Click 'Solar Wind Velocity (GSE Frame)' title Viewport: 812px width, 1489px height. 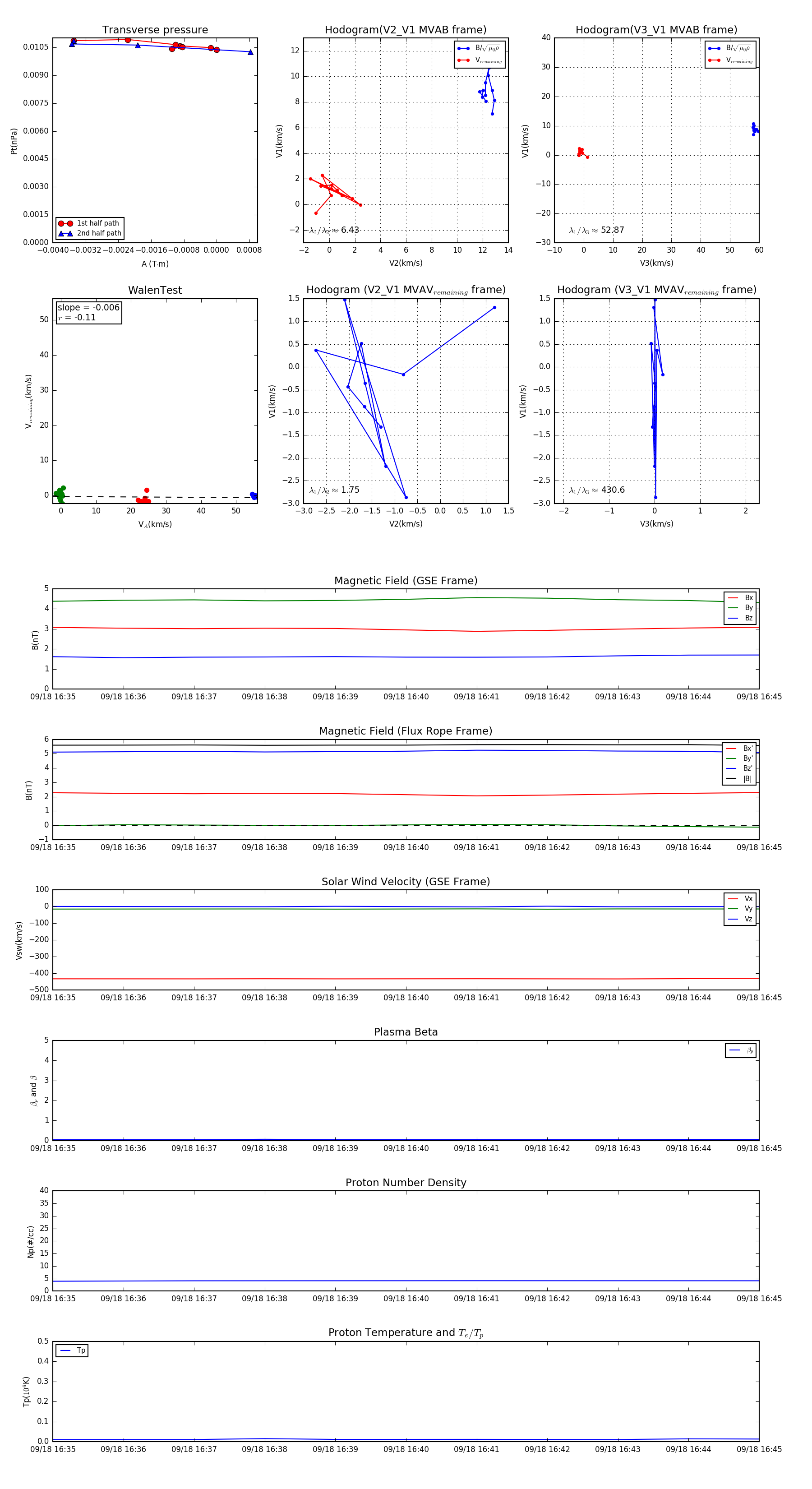[406, 882]
